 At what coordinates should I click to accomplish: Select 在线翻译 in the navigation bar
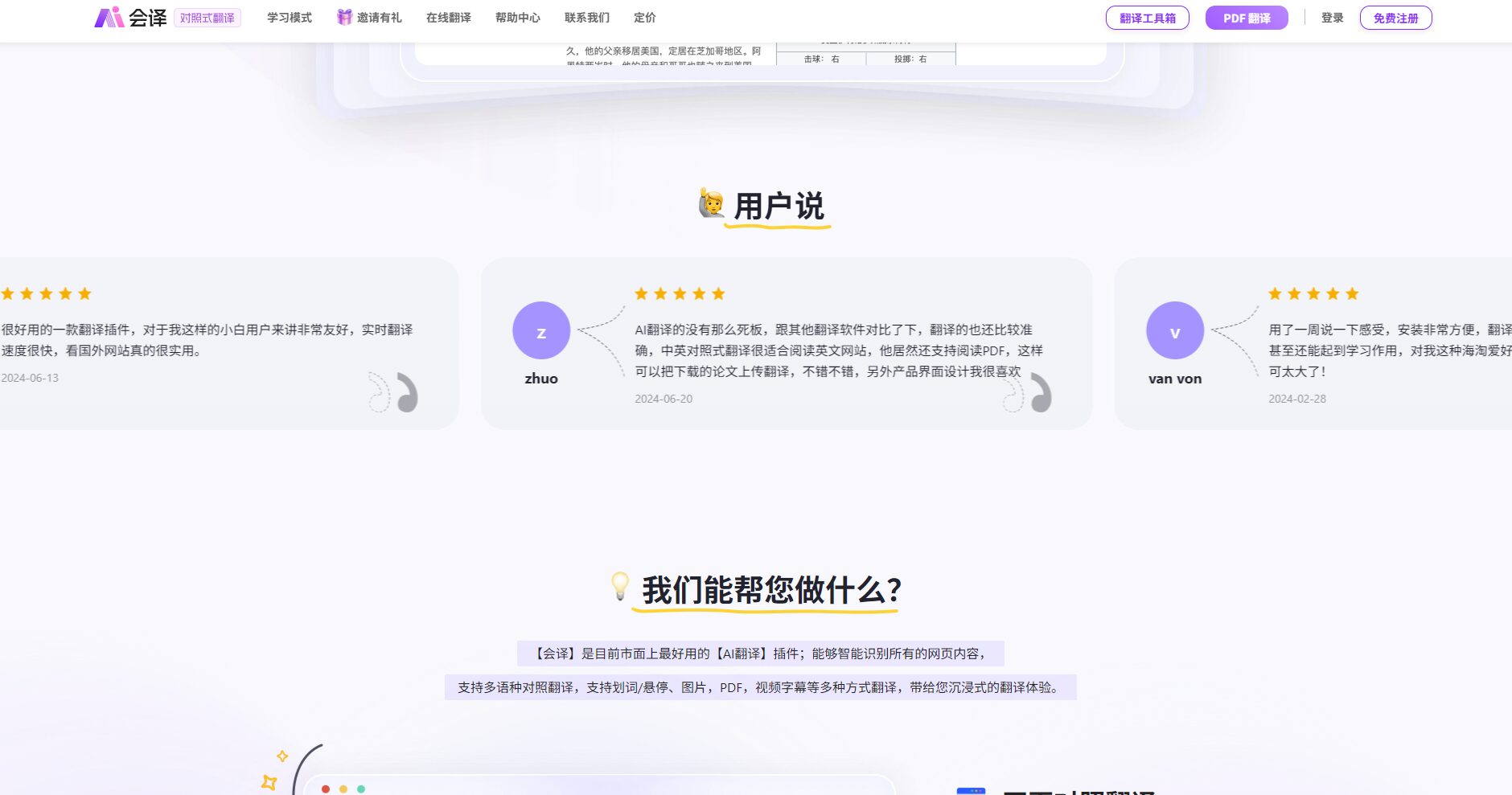click(449, 17)
